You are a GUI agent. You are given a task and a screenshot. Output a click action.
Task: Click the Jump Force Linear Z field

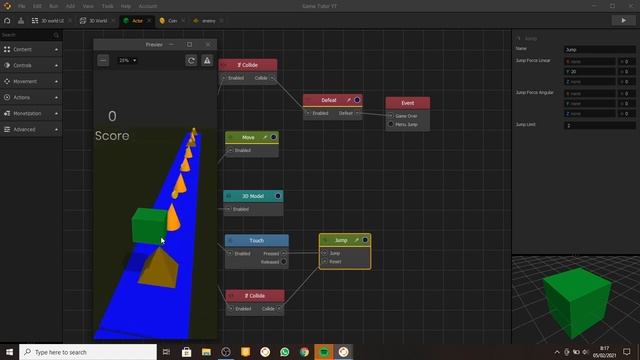pyautogui.click(x=590, y=82)
